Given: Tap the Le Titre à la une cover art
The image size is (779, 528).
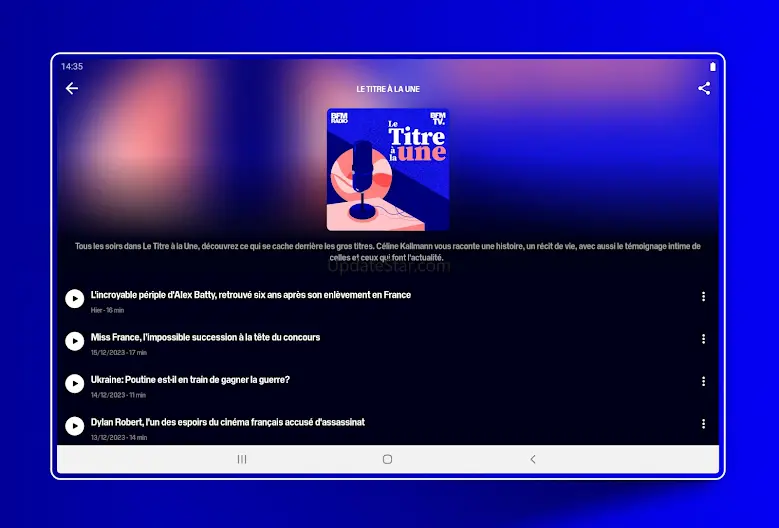Looking at the screenshot, I should (388, 169).
